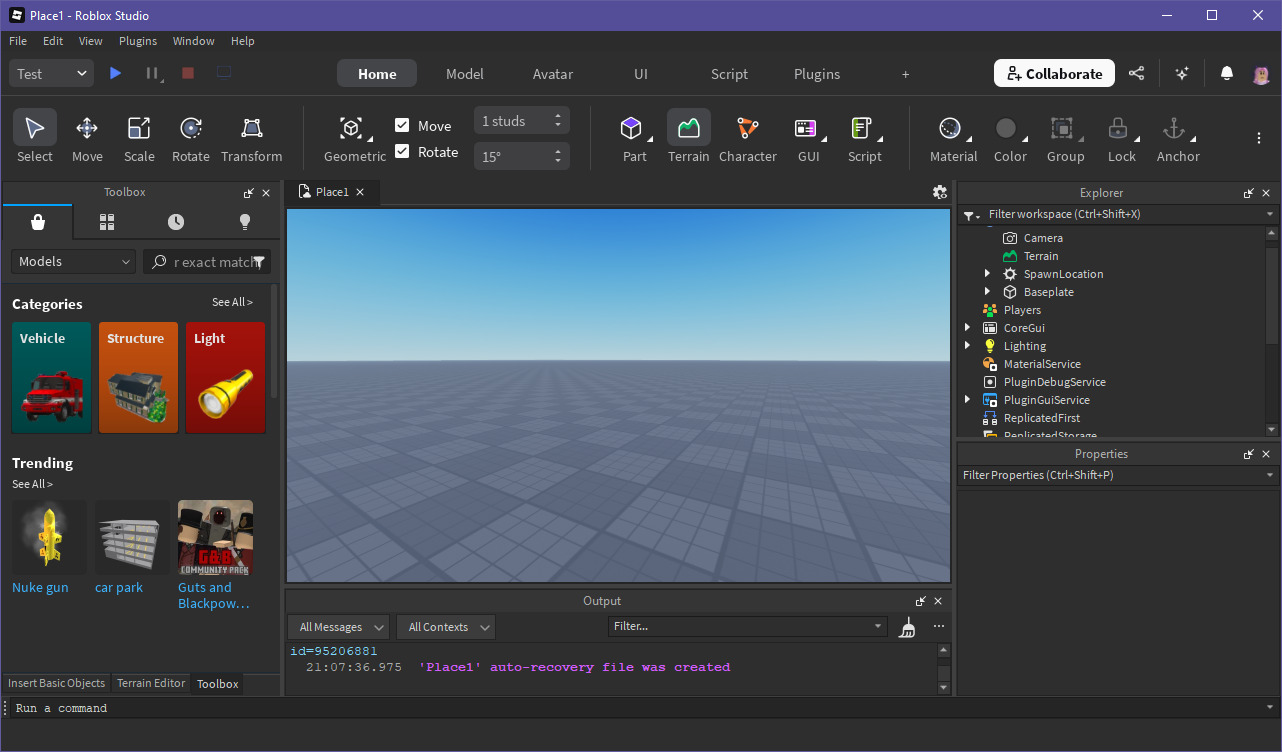The width and height of the screenshot is (1282, 752).
Task: Open the Assistant sparkle icon
Action: (x=1182, y=73)
